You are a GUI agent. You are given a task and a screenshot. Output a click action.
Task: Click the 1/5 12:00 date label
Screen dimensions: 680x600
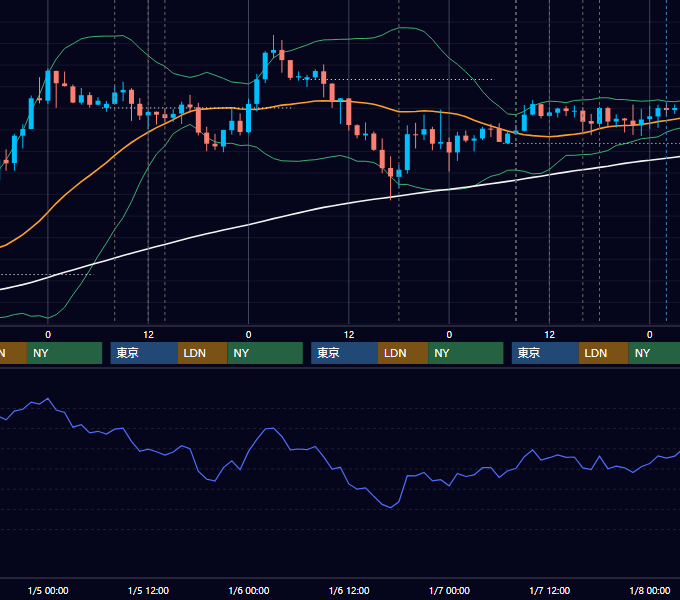coord(148,590)
